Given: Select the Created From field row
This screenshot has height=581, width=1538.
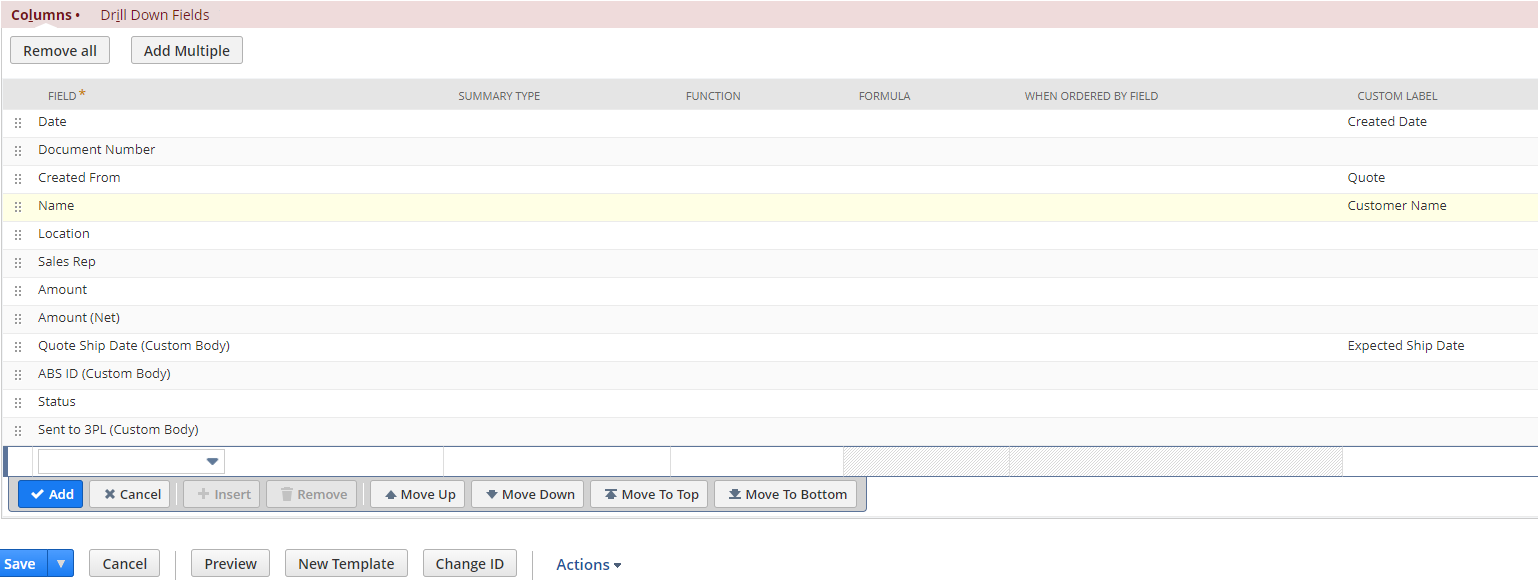Looking at the screenshot, I should coord(770,179).
